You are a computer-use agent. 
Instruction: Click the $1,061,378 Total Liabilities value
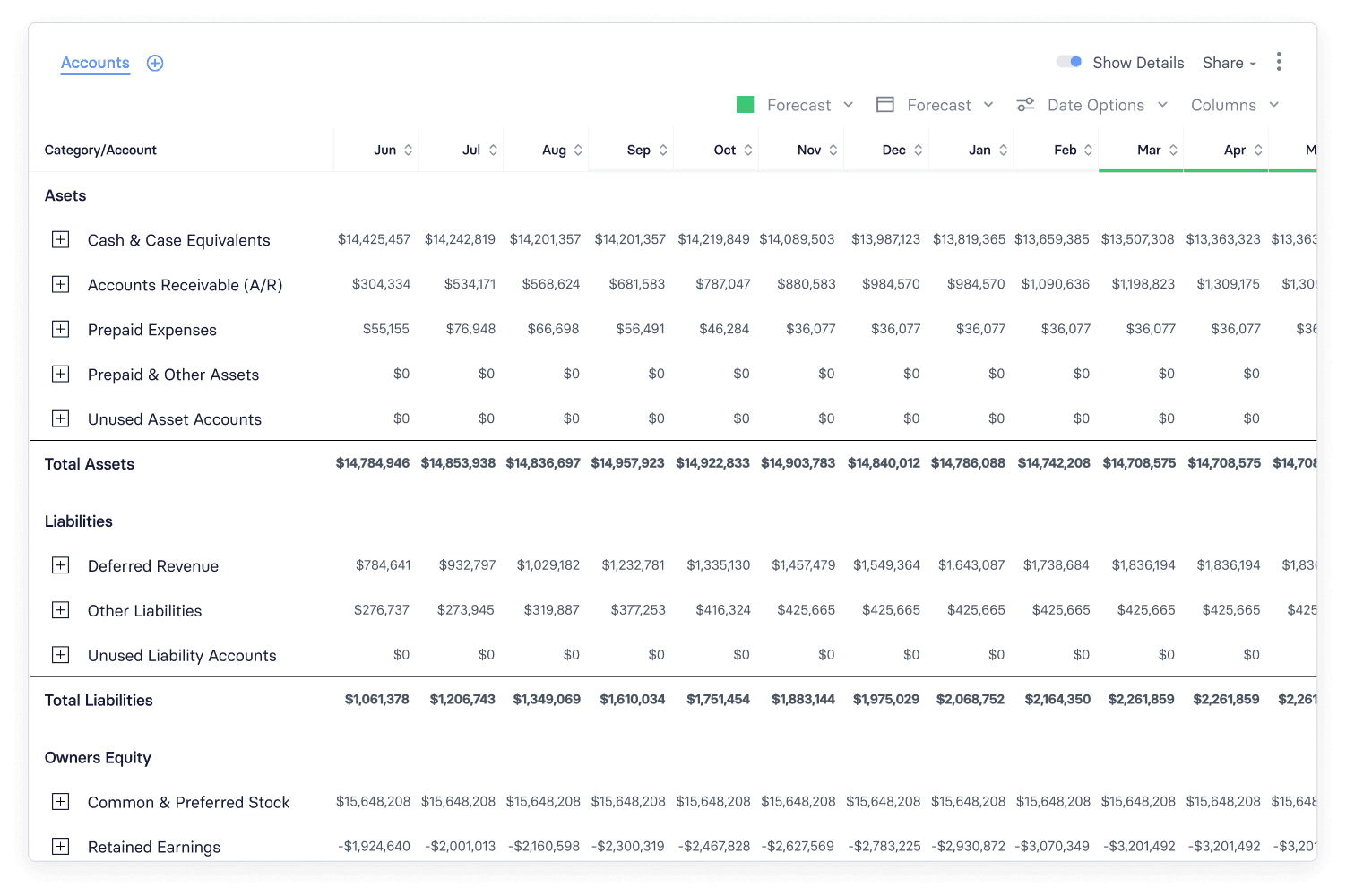pyautogui.click(x=377, y=700)
